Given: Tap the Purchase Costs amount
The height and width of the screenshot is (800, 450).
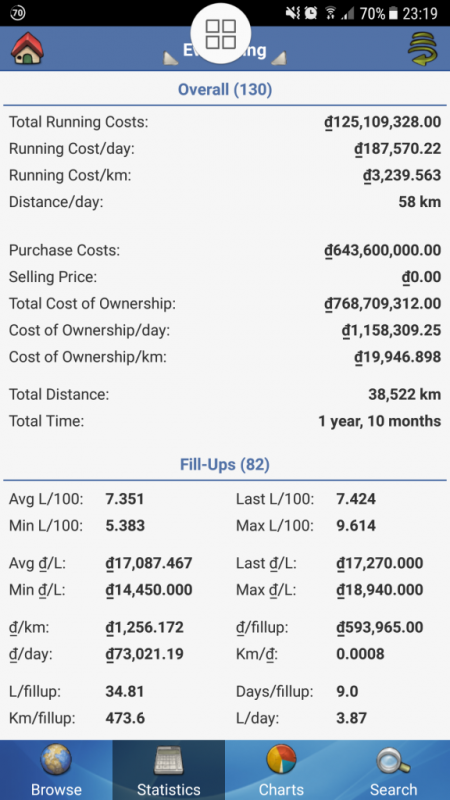Looking at the screenshot, I should (x=383, y=251).
